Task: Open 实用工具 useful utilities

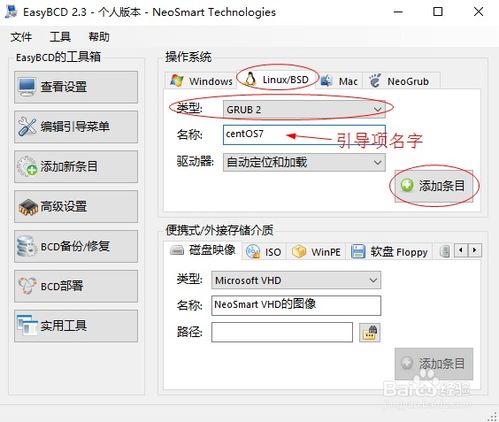Action: click(x=76, y=326)
